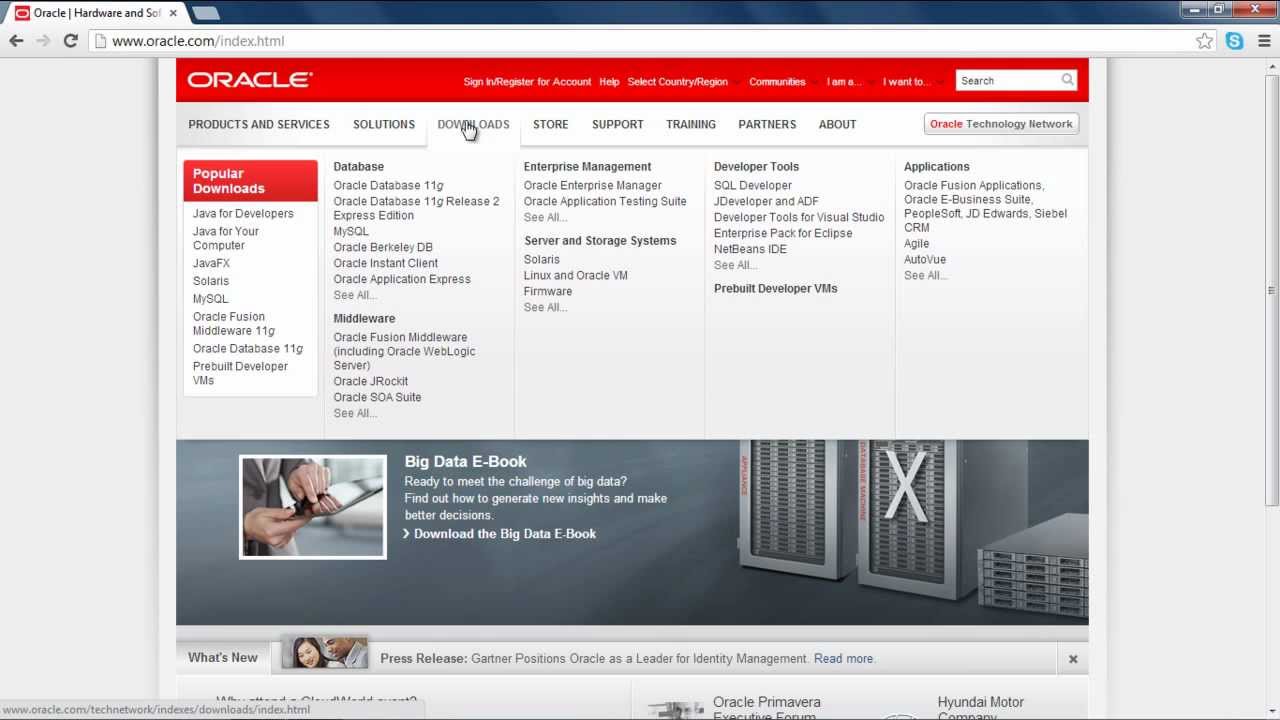Open the Partners menu

point(767,124)
